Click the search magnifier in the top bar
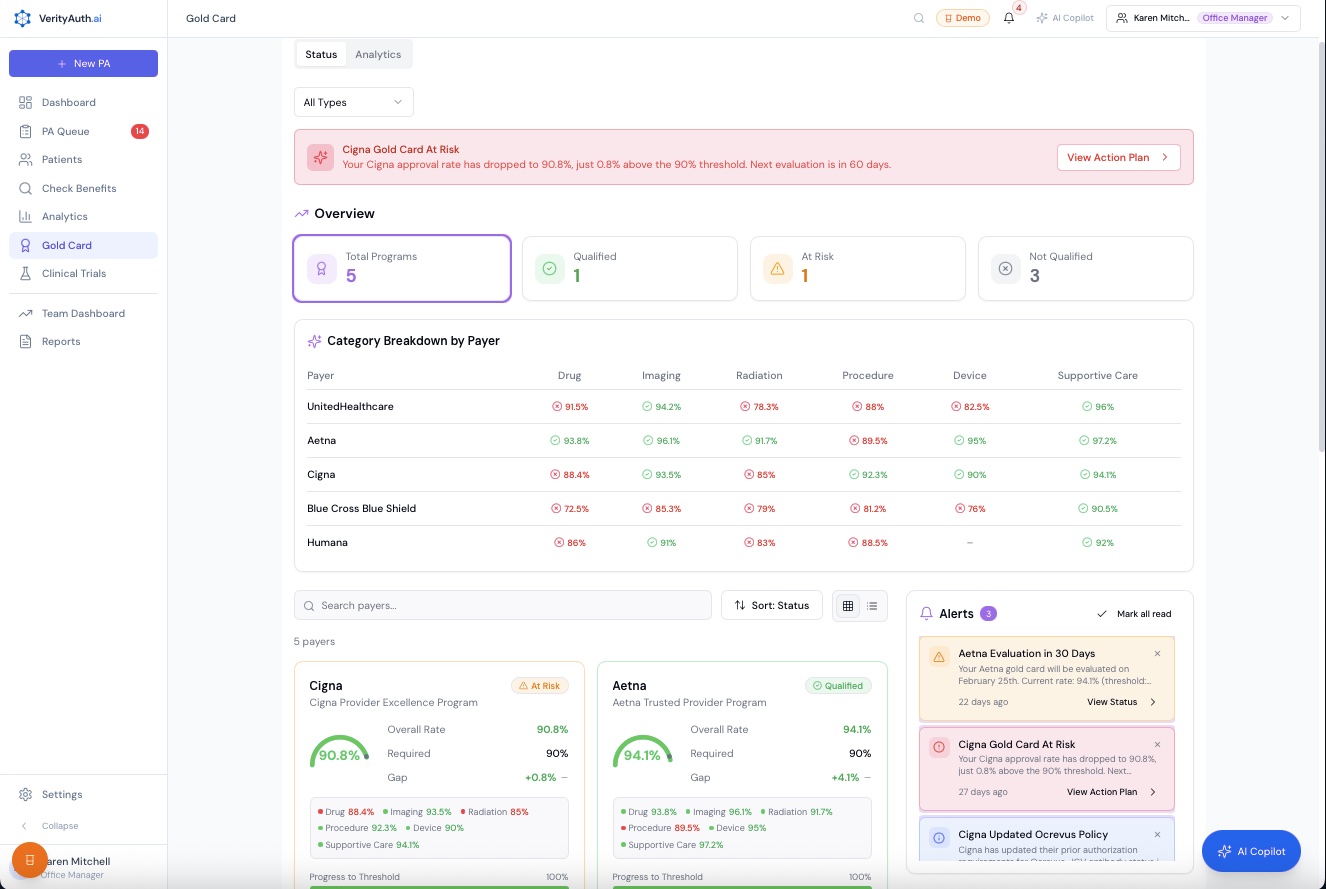1326x889 pixels. point(919,17)
